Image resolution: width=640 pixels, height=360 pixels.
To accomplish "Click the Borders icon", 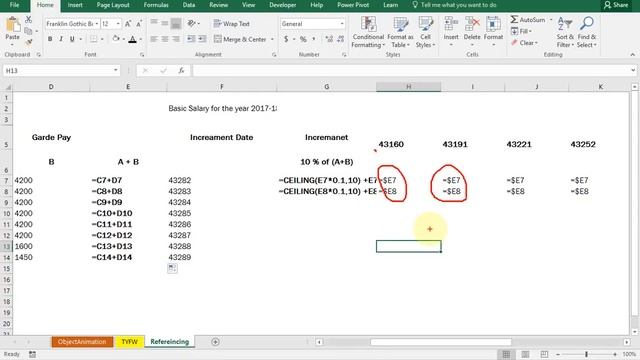I will click(x=94, y=39).
